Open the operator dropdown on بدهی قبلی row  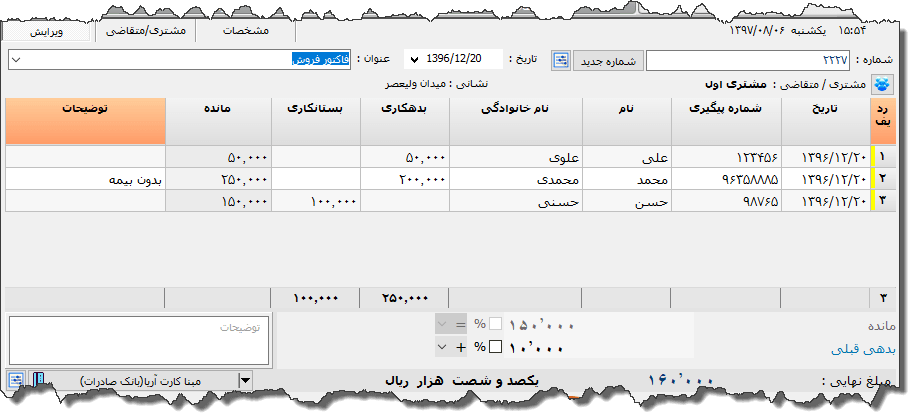pyautogui.click(x=442, y=348)
